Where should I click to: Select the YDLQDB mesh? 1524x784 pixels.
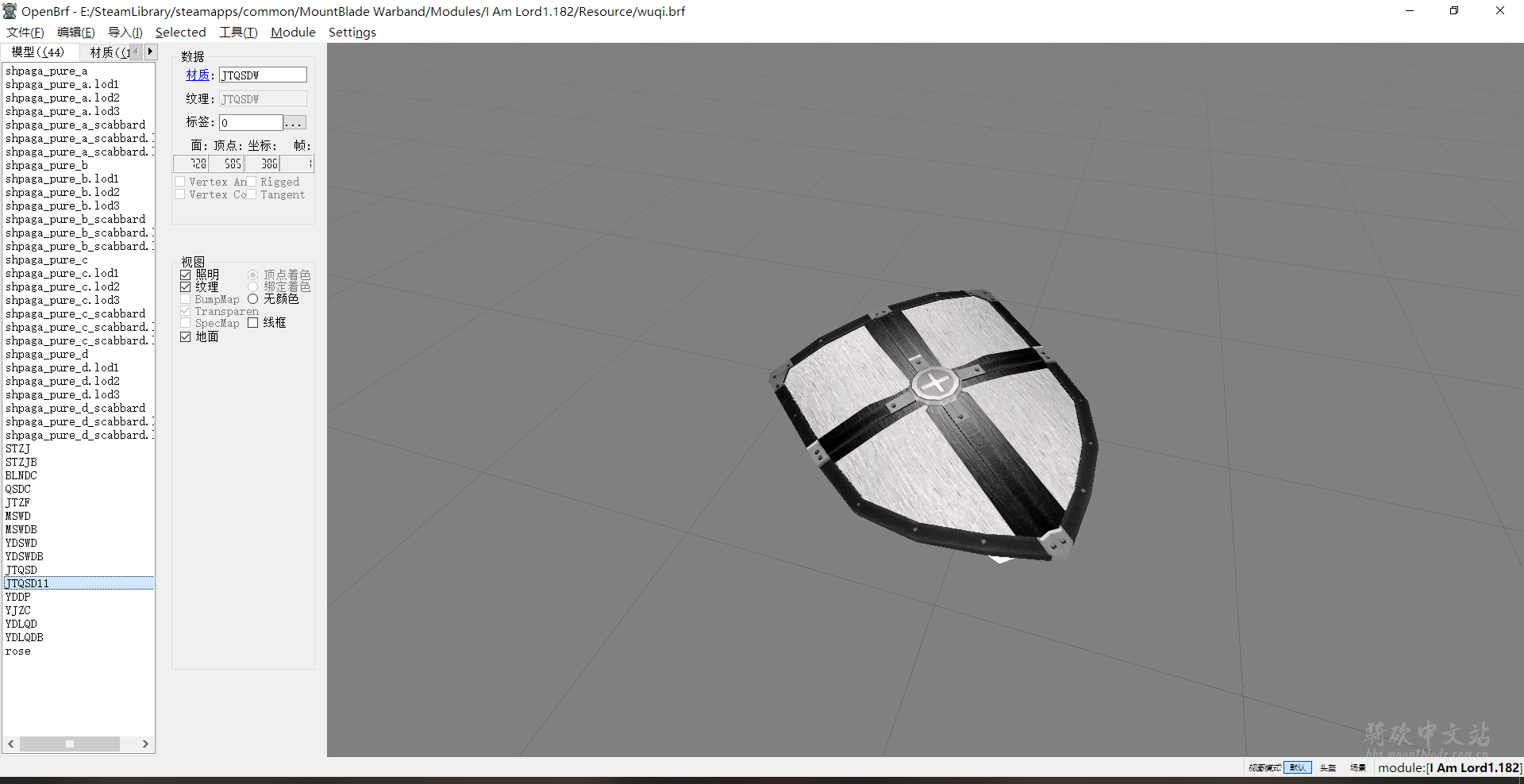(24, 637)
